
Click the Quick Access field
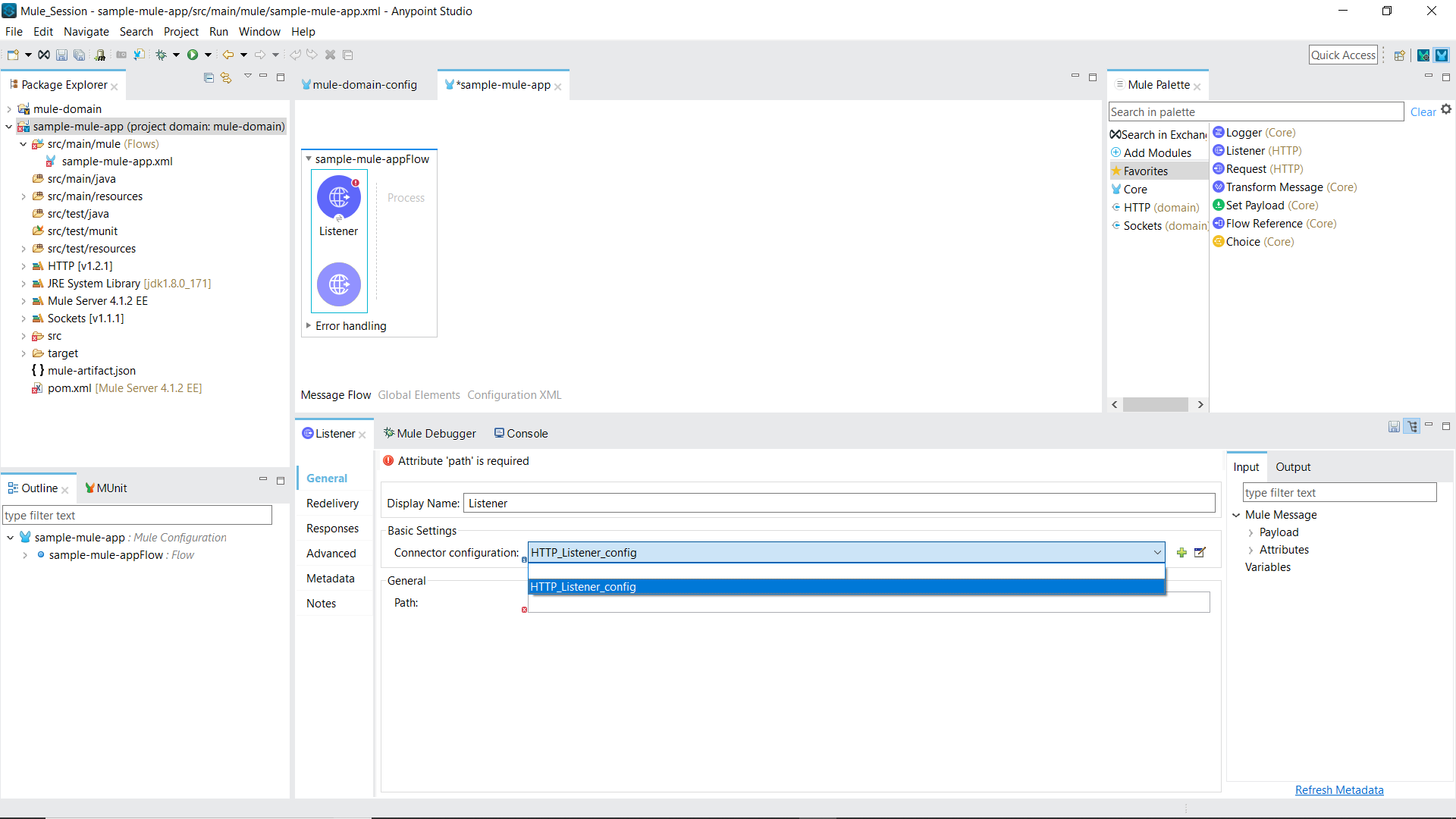[1343, 55]
